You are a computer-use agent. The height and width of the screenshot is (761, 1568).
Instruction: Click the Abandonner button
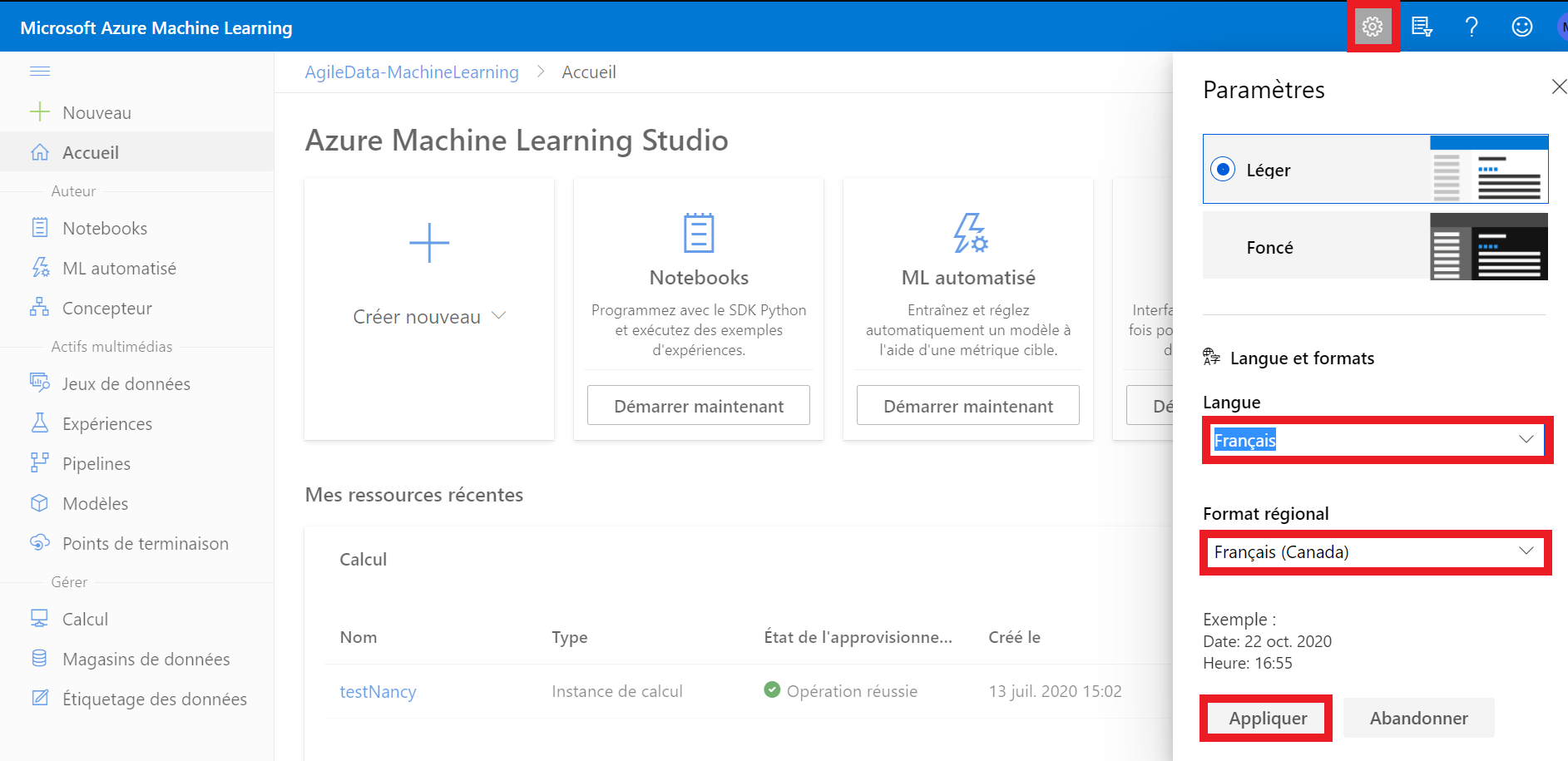click(1418, 718)
